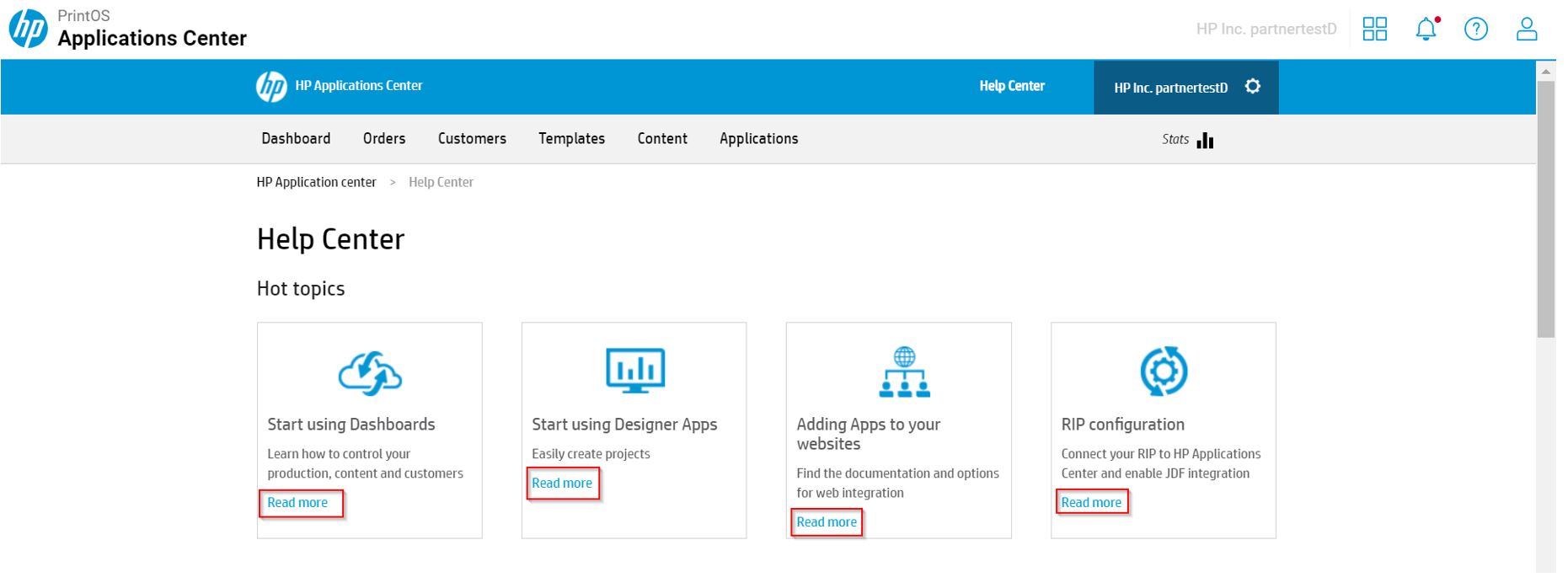The image size is (1568, 588).
Task: Click the scrollbar up arrow
Action: coord(1545,72)
